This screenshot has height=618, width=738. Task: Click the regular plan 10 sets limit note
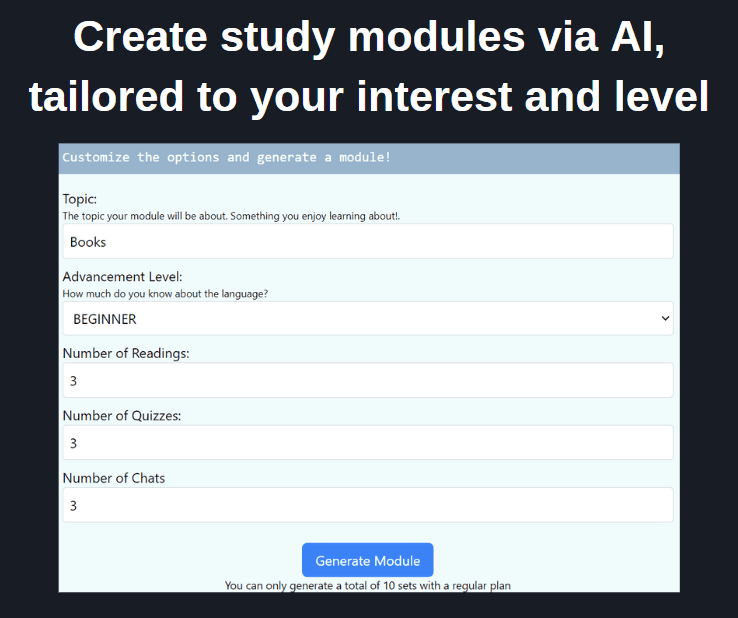coord(367,585)
